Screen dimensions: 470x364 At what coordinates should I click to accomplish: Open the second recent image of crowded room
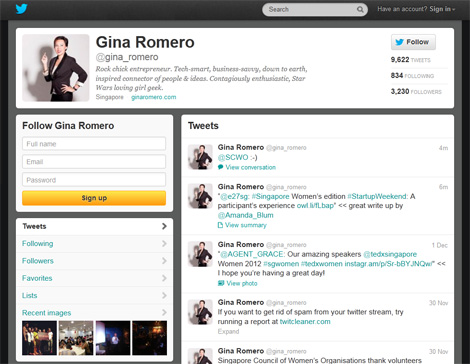(x=76, y=338)
